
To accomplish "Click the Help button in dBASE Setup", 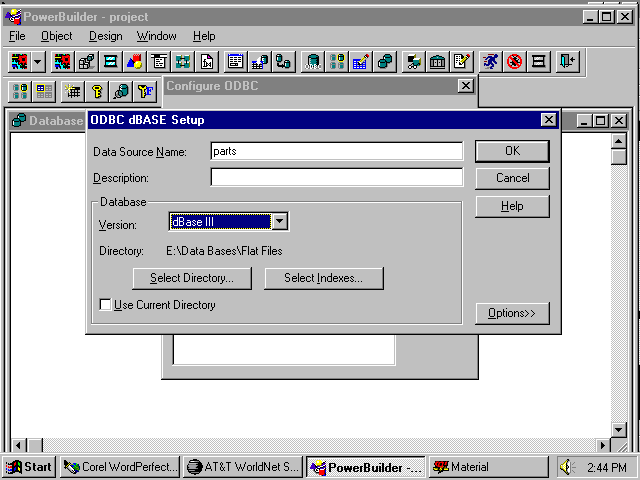I will [512, 206].
